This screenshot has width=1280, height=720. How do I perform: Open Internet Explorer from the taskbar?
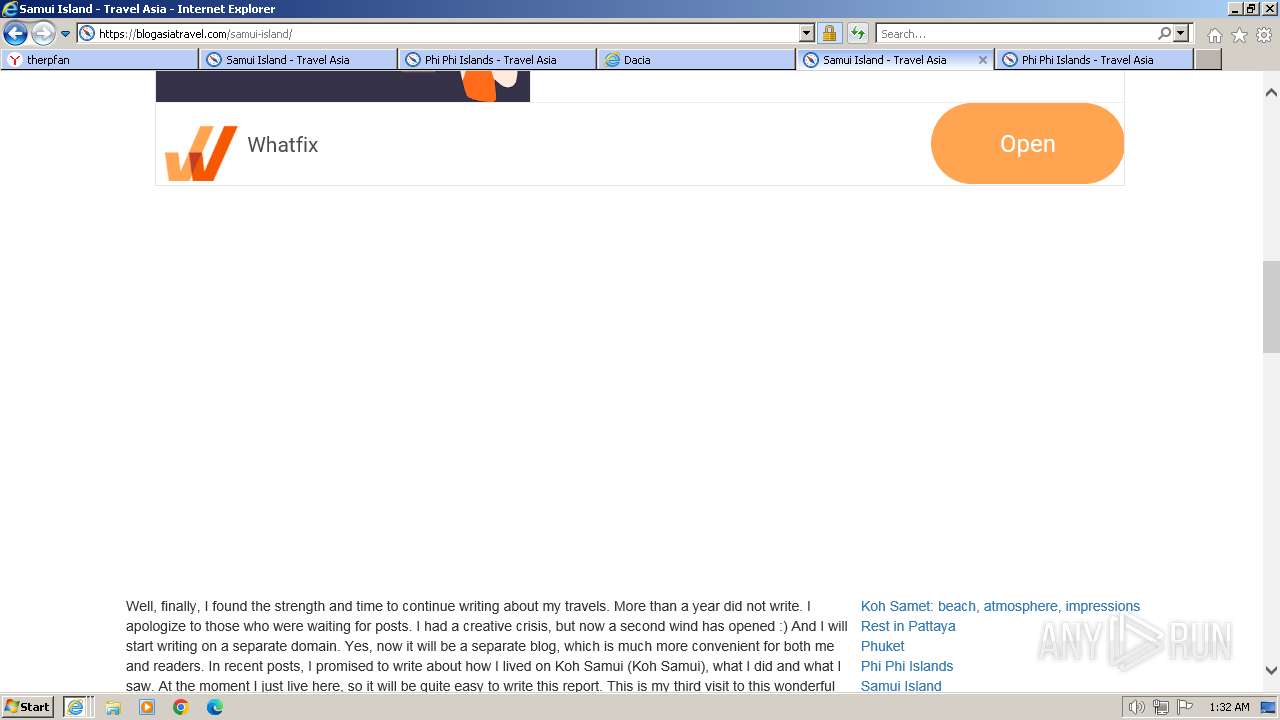75,707
